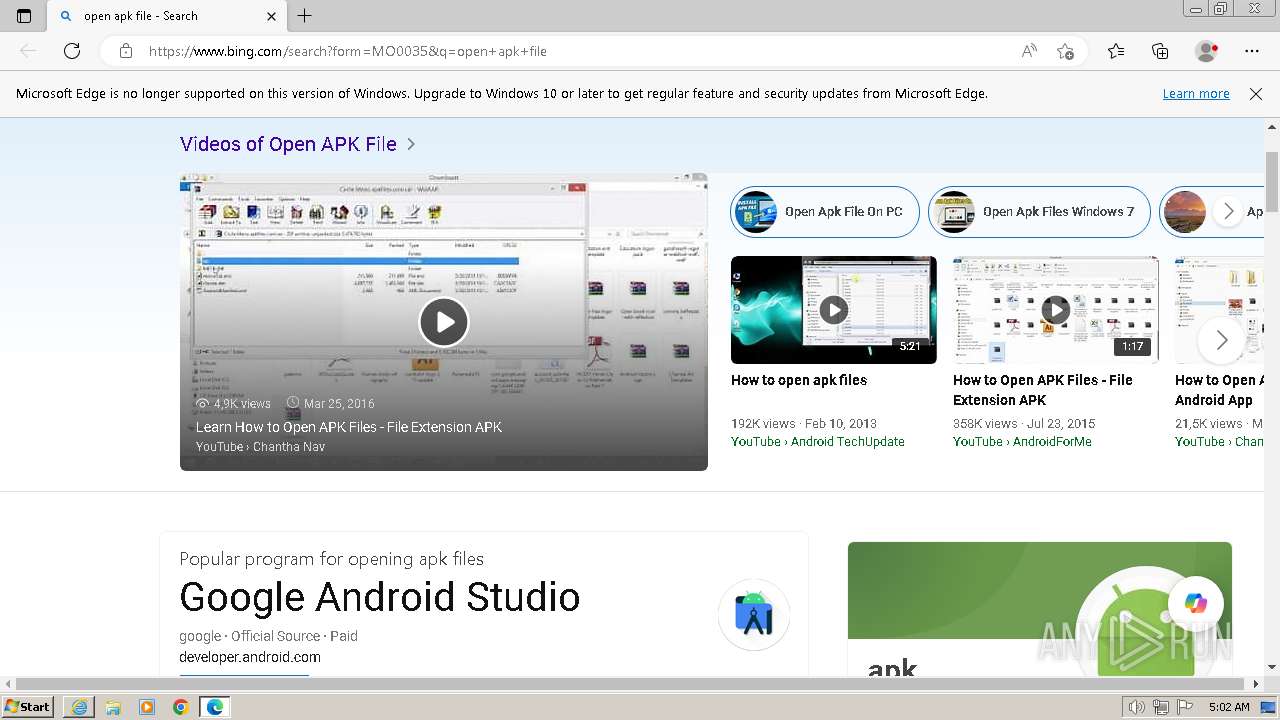Open the Windows Start menu
The height and width of the screenshot is (720, 1280).
(x=28, y=707)
